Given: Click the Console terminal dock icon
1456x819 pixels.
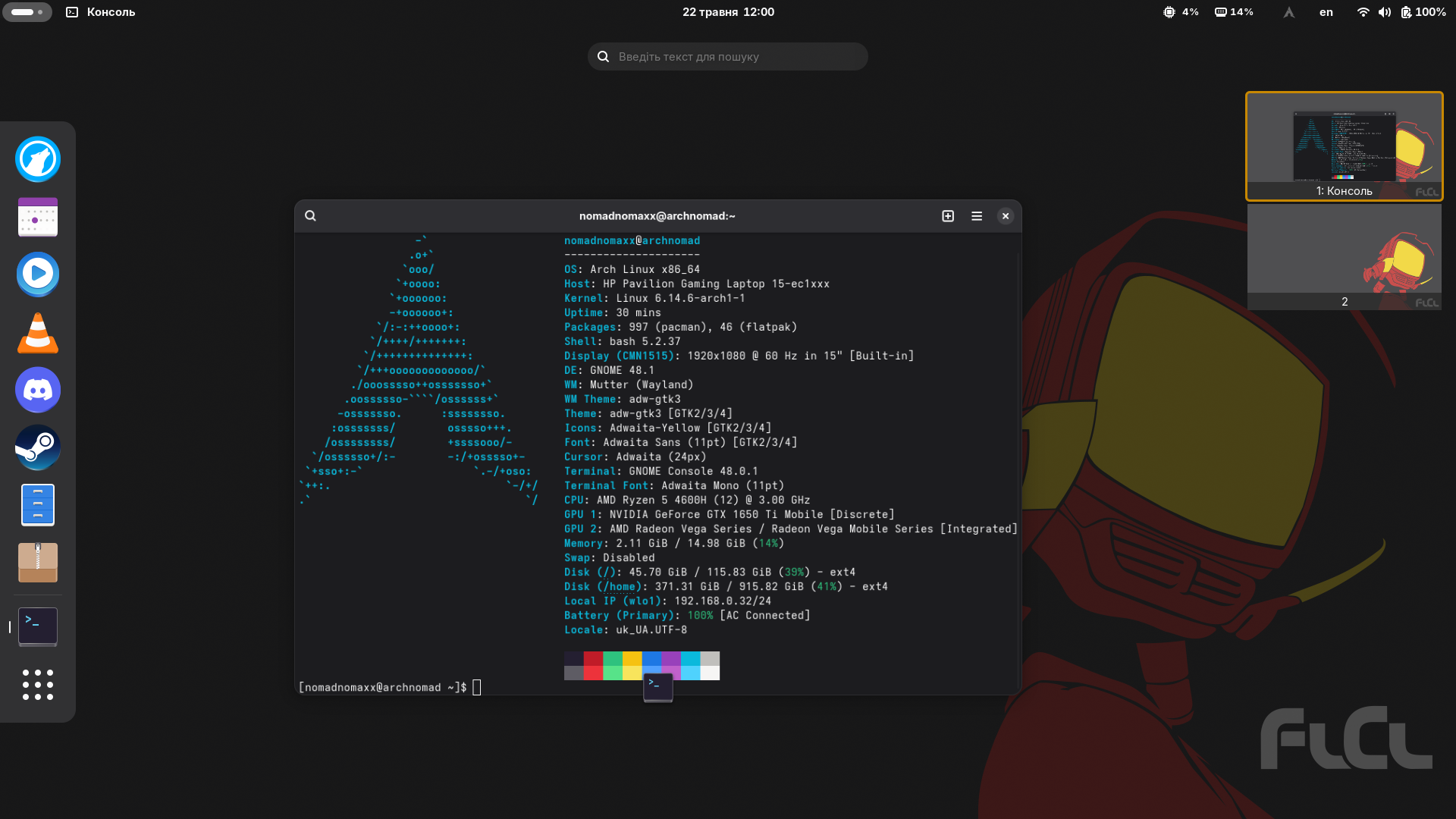Looking at the screenshot, I should [38, 626].
